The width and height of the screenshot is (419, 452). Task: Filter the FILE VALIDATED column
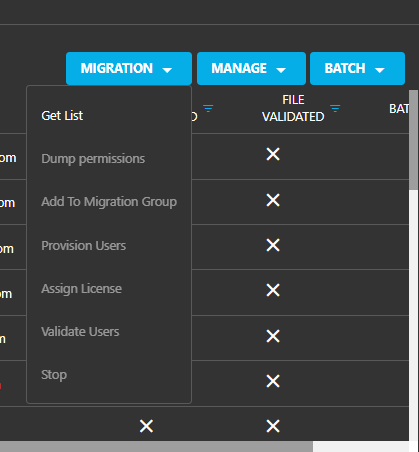coord(335,108)
